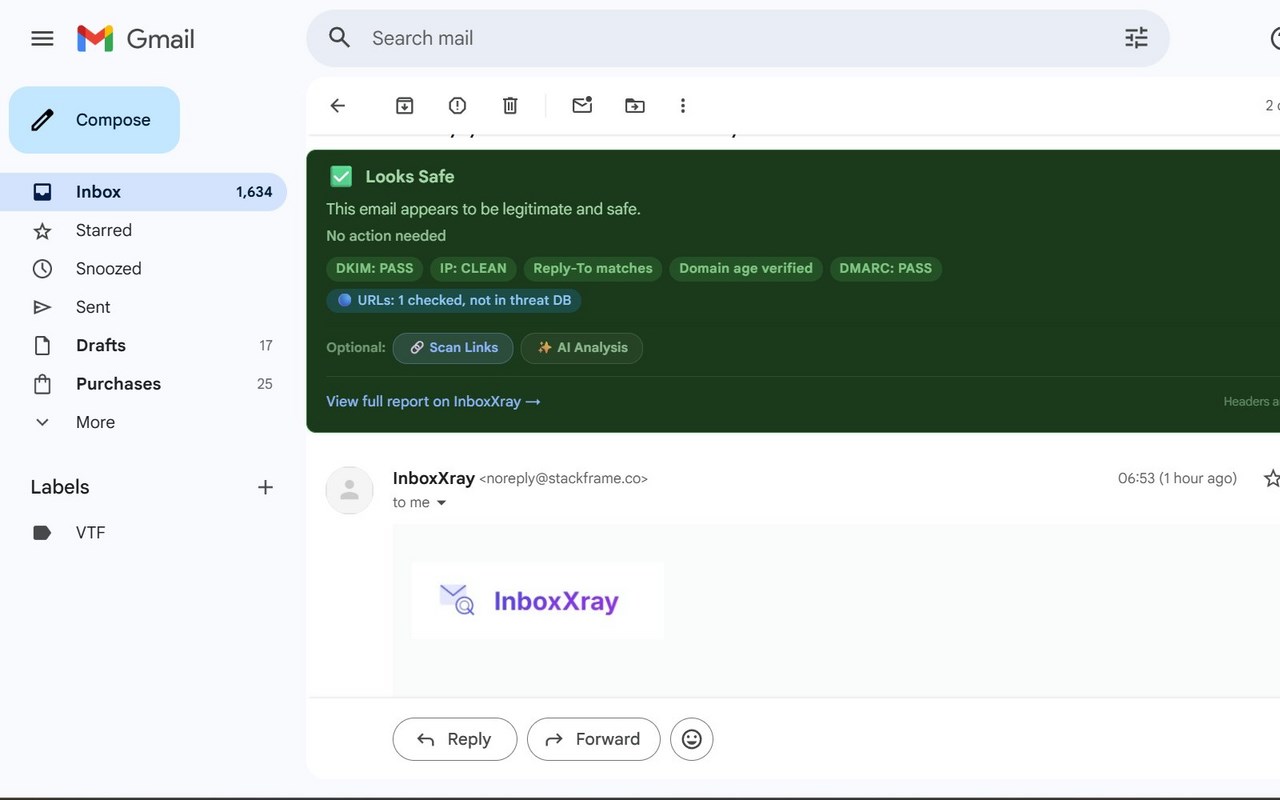Open the three-dot more actions menu
The image size is (1280, 800).
683,105
